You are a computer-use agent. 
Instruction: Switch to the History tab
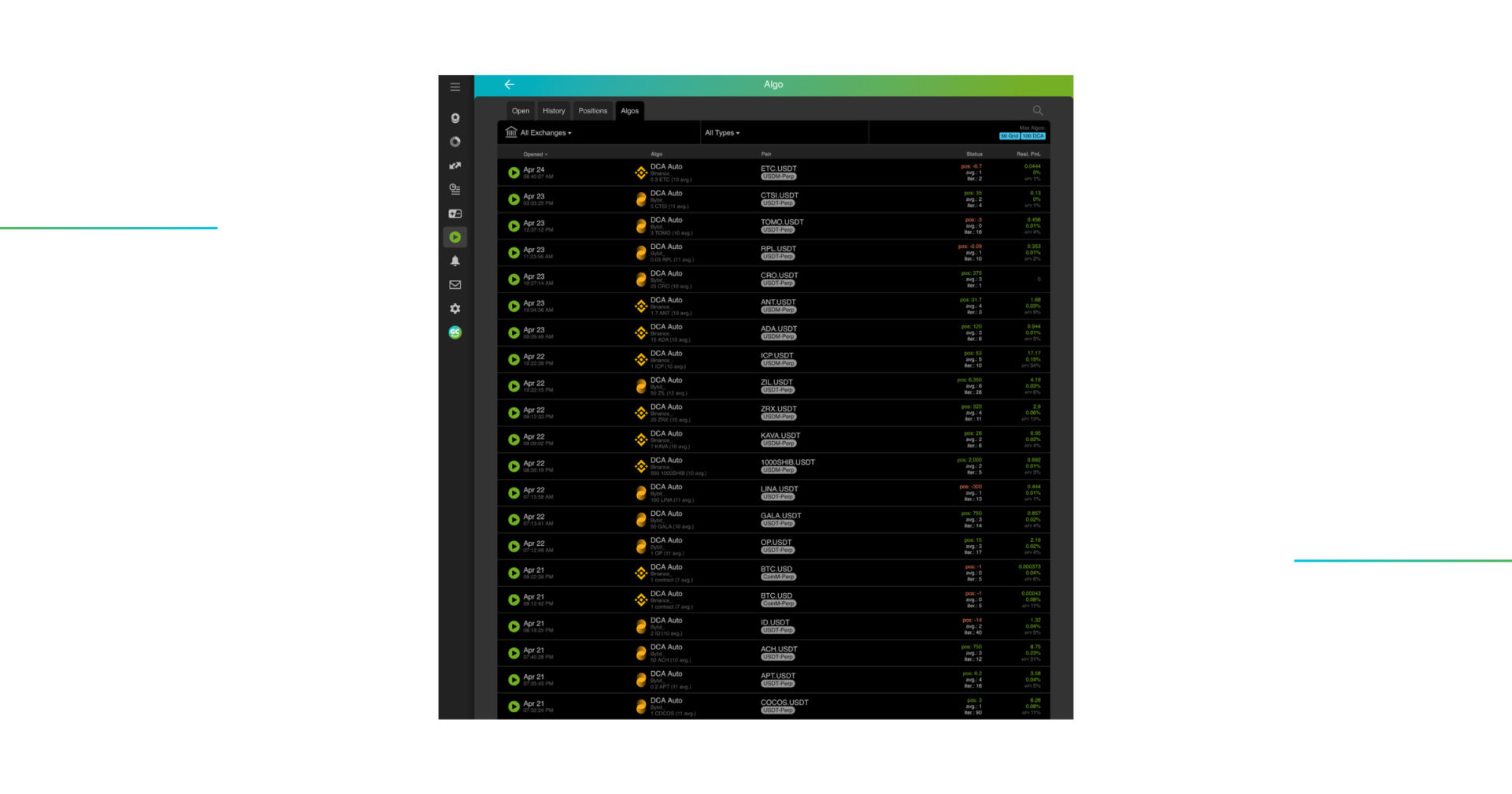pos(553,110)
